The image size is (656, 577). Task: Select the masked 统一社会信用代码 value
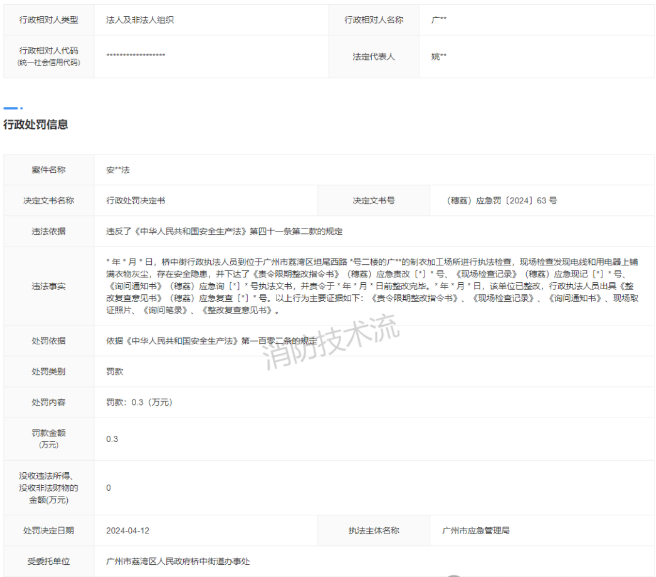[x=136, y=57]
